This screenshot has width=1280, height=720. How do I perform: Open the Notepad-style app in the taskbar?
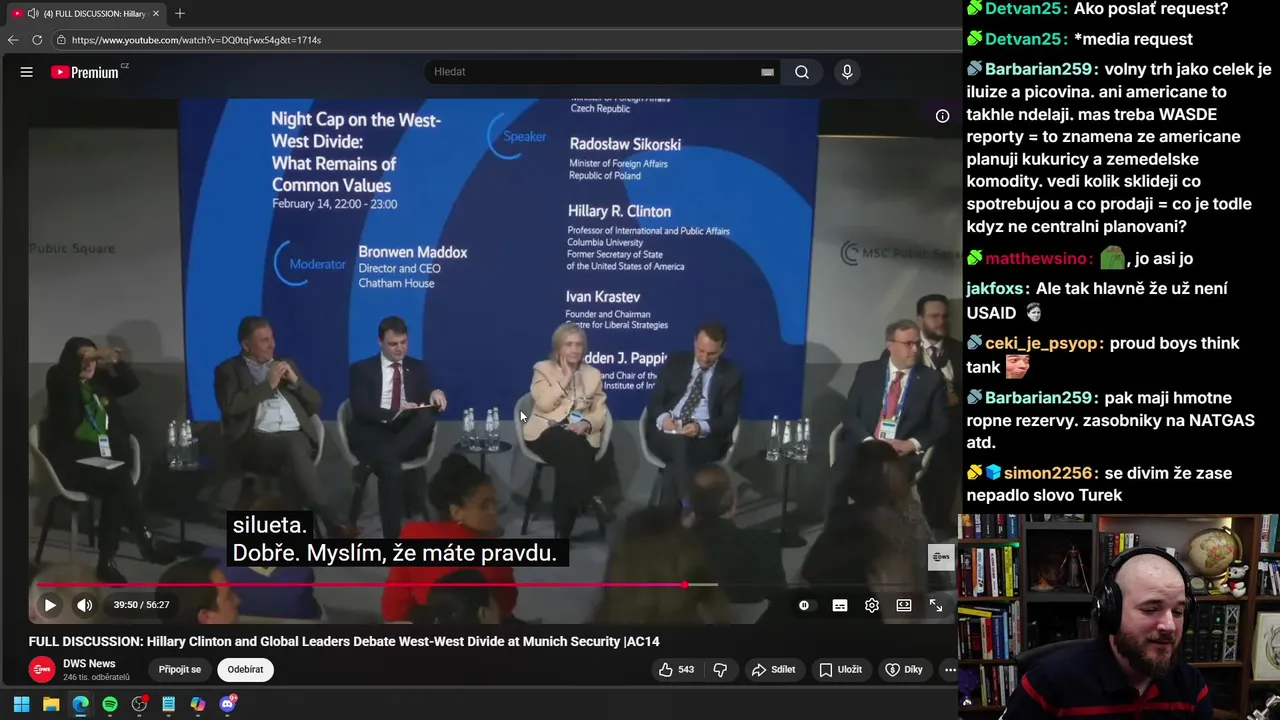pos(169,704)
